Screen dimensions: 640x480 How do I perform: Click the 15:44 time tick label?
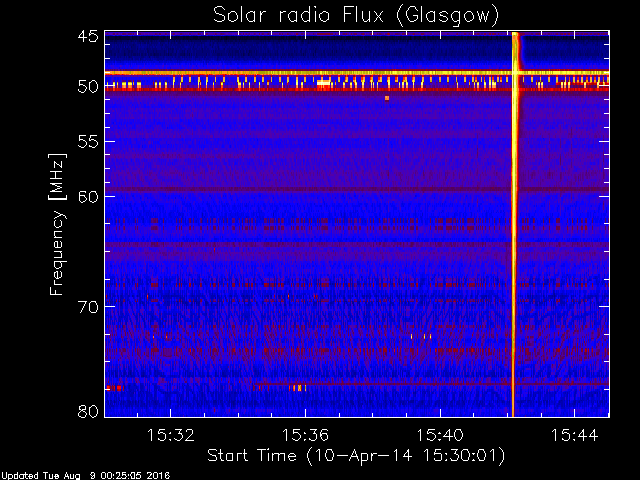(x=575, y=436)
